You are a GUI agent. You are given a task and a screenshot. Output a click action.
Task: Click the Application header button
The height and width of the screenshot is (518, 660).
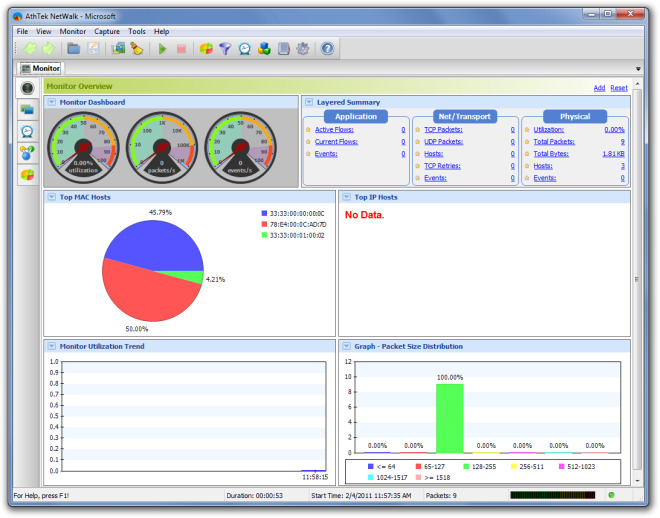click(356, 117)
